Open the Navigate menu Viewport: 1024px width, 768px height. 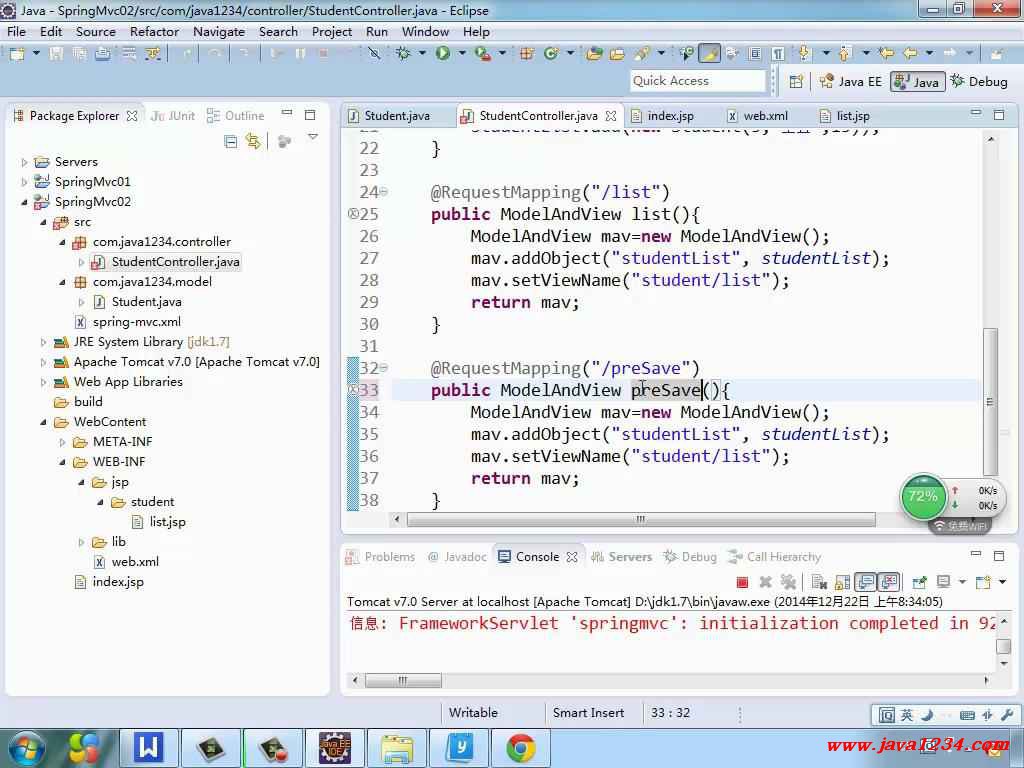pyautogui.click(x=219, y=31)
